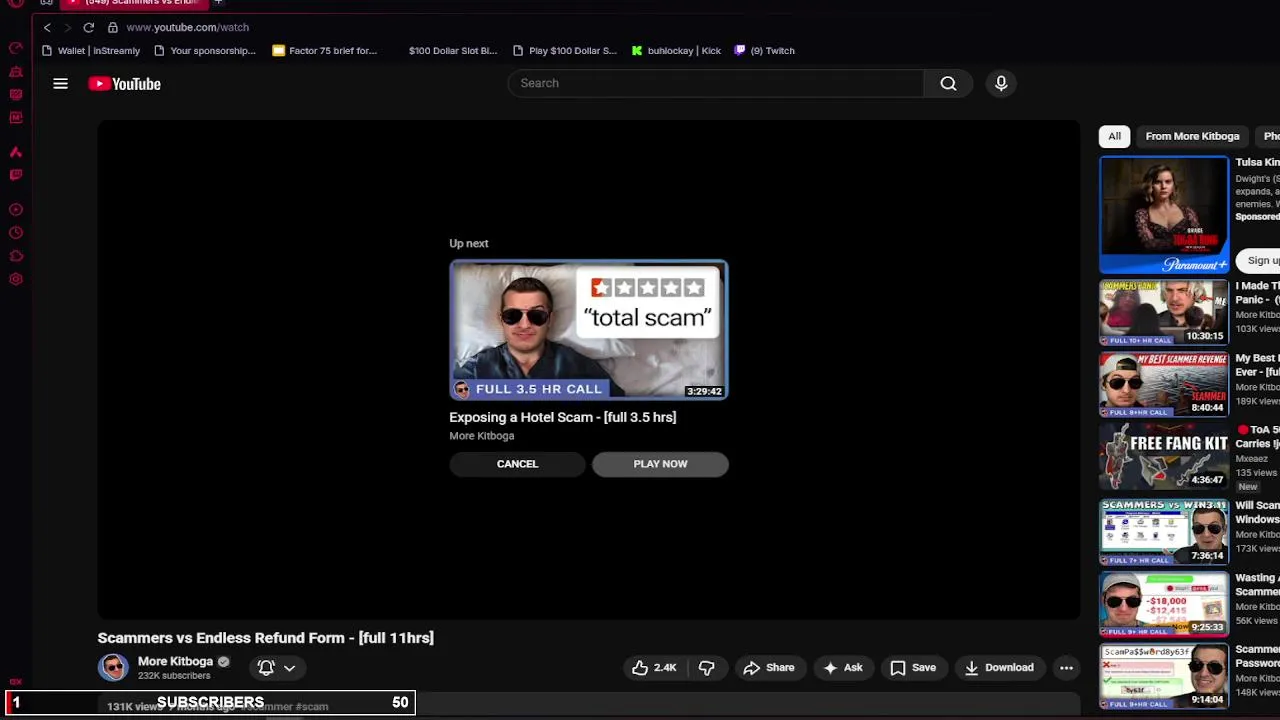Open browser sidebar Settings gear
Screen dimensions: 1280x720
16,279
